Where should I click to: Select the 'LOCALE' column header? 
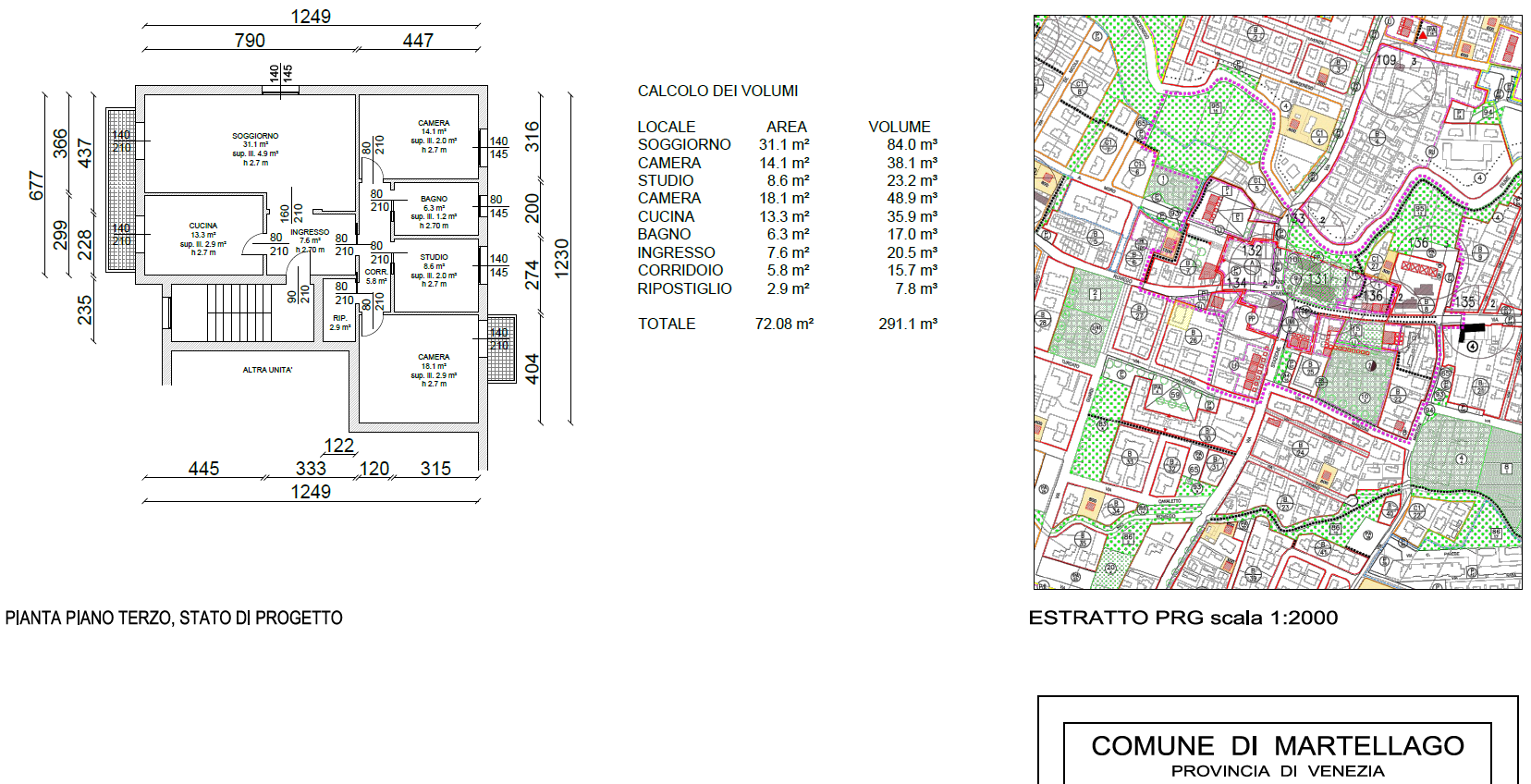point(666,127)
